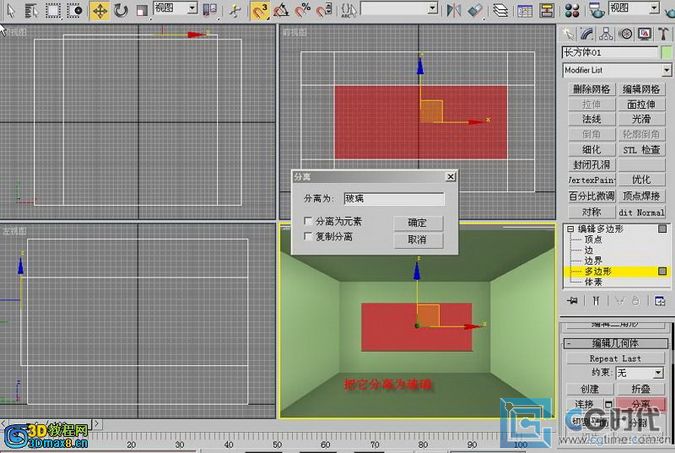
Task: Apply the 光滑 modifier button
Action: pos(641,119)
